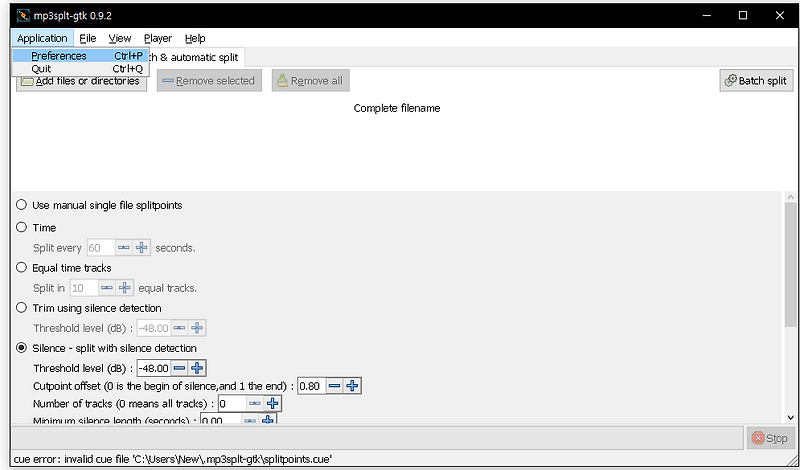The height and width of the screenshot is (470, 800).
Task: Increase Minimum silence length value
Action: coord(267,420)
